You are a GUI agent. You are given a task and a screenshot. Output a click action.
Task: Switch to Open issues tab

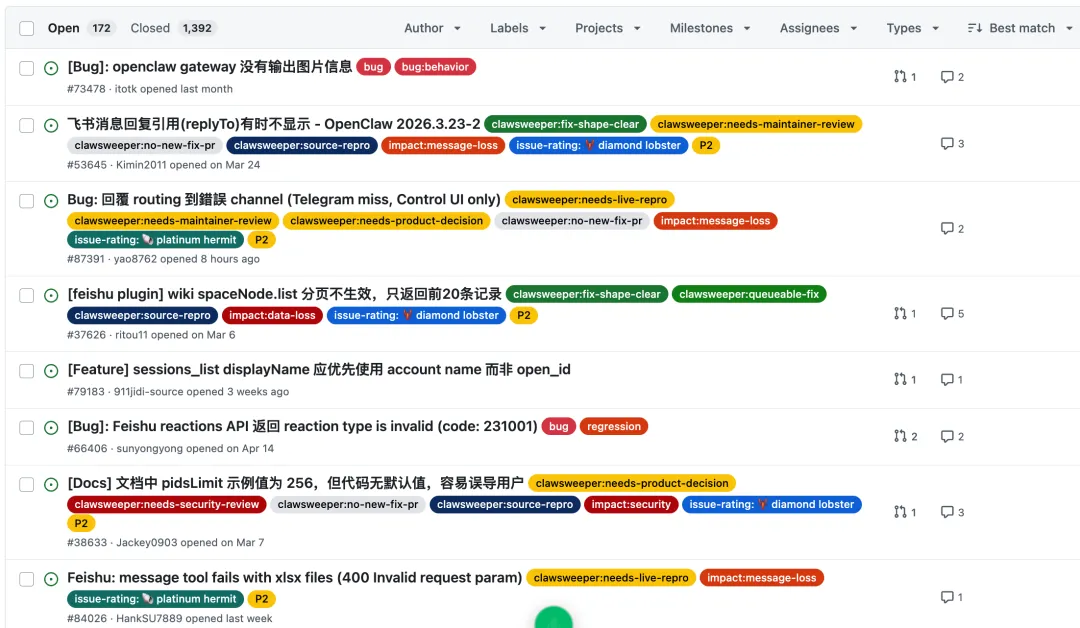[79, 28]
